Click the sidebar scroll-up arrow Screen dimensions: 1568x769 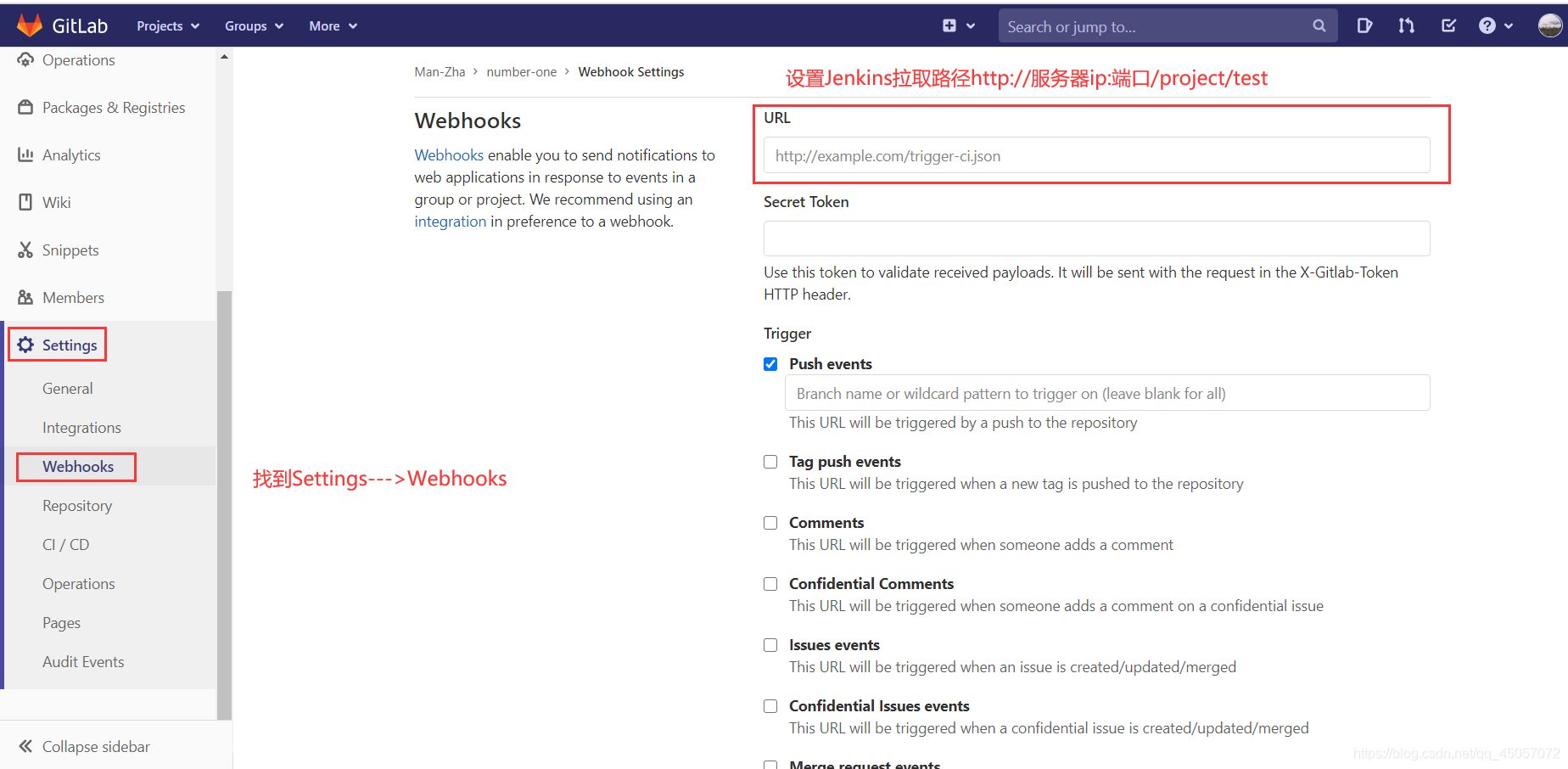[224, 56]
